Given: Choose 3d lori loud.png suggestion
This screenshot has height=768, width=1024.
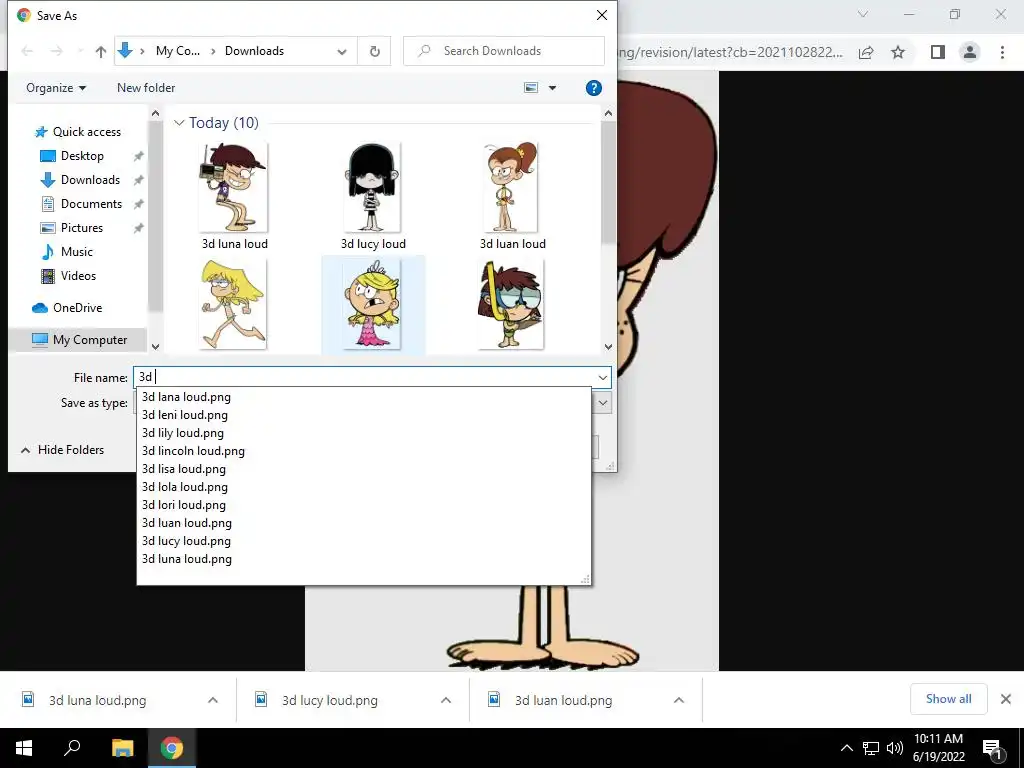Looking at the screenshot, I should tap(184, 505).
